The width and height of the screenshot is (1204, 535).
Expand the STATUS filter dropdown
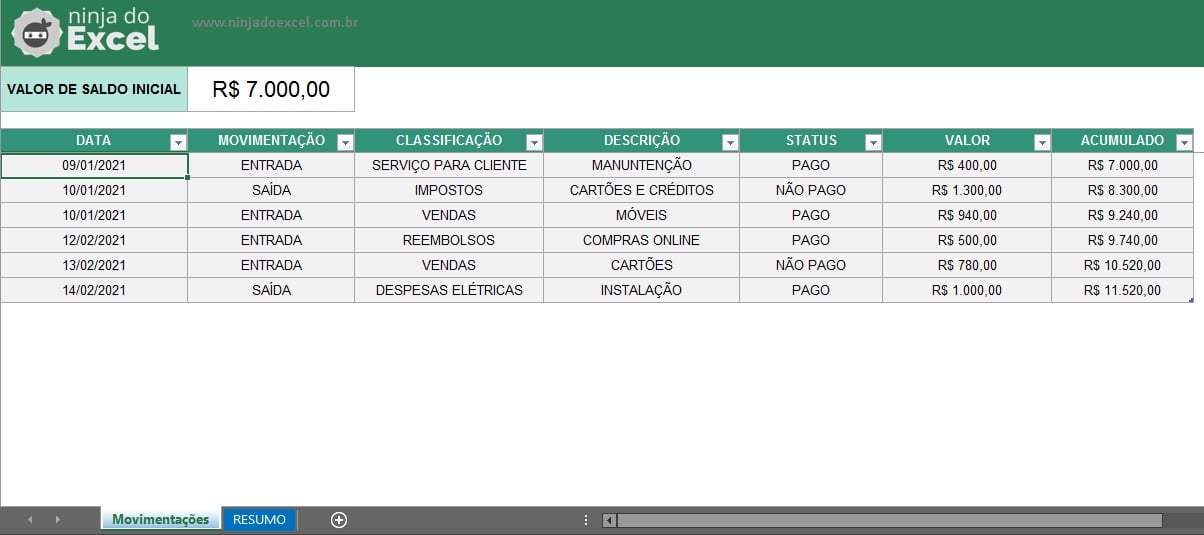873,142
